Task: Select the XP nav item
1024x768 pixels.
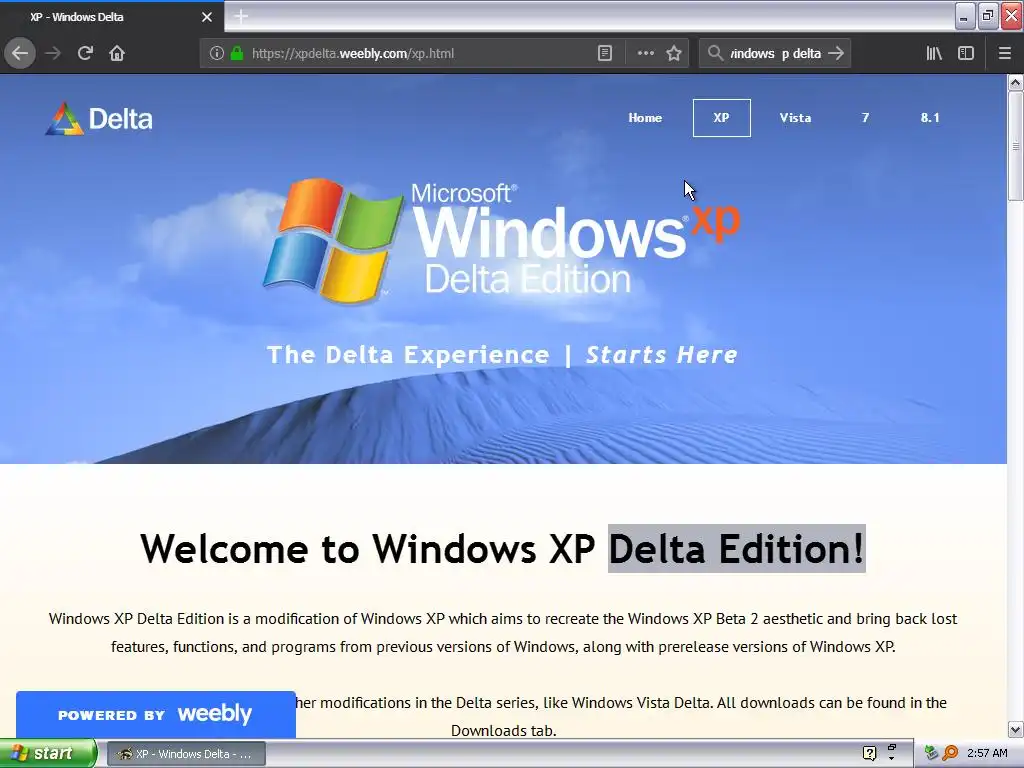Action: pos(721,118)
